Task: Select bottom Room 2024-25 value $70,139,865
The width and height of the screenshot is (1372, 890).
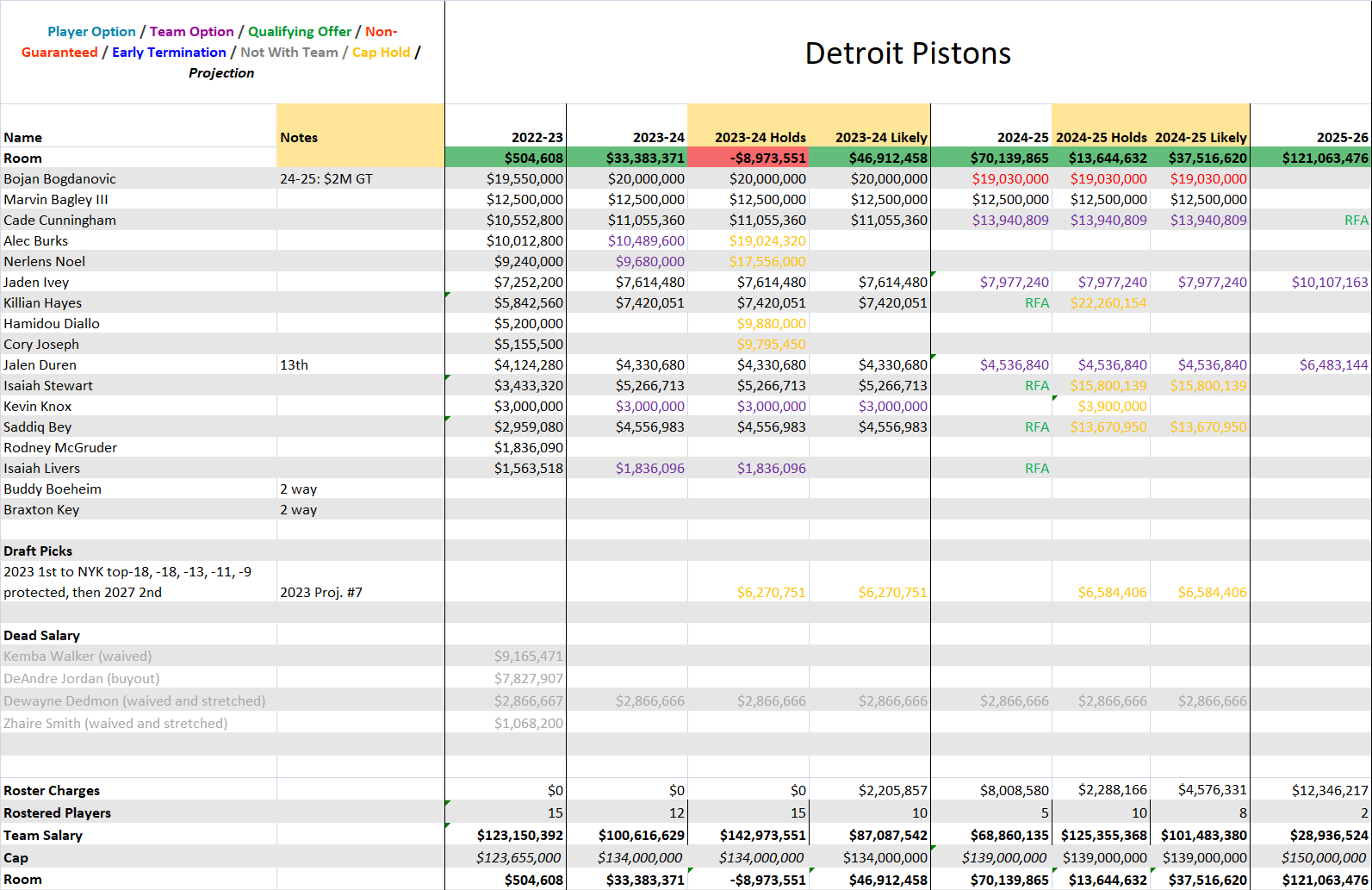Action: [x=1009, y=880]
